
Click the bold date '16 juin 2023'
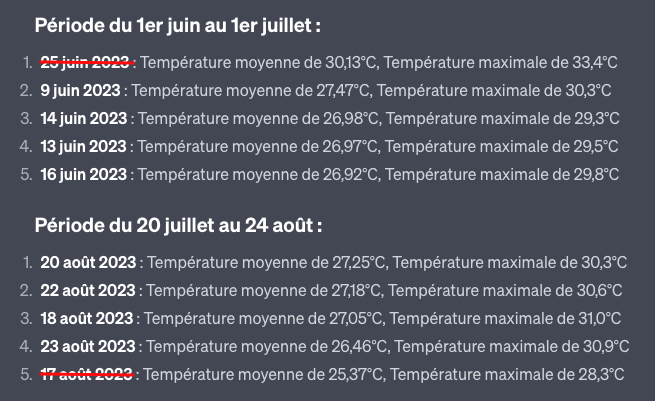(x=84, y=175)
